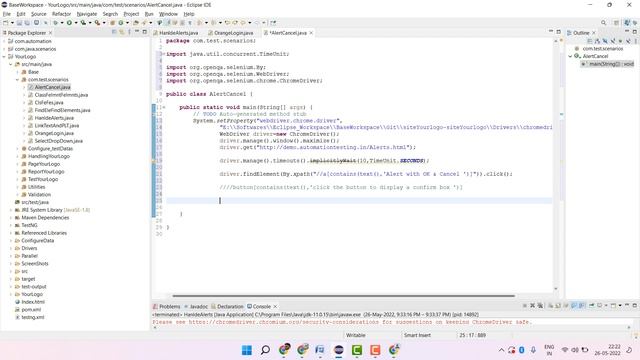Viewport: 640px width, 360px height.
Task: Click the editor horizontal scrollbar
Action: click(x=343, y=296)
